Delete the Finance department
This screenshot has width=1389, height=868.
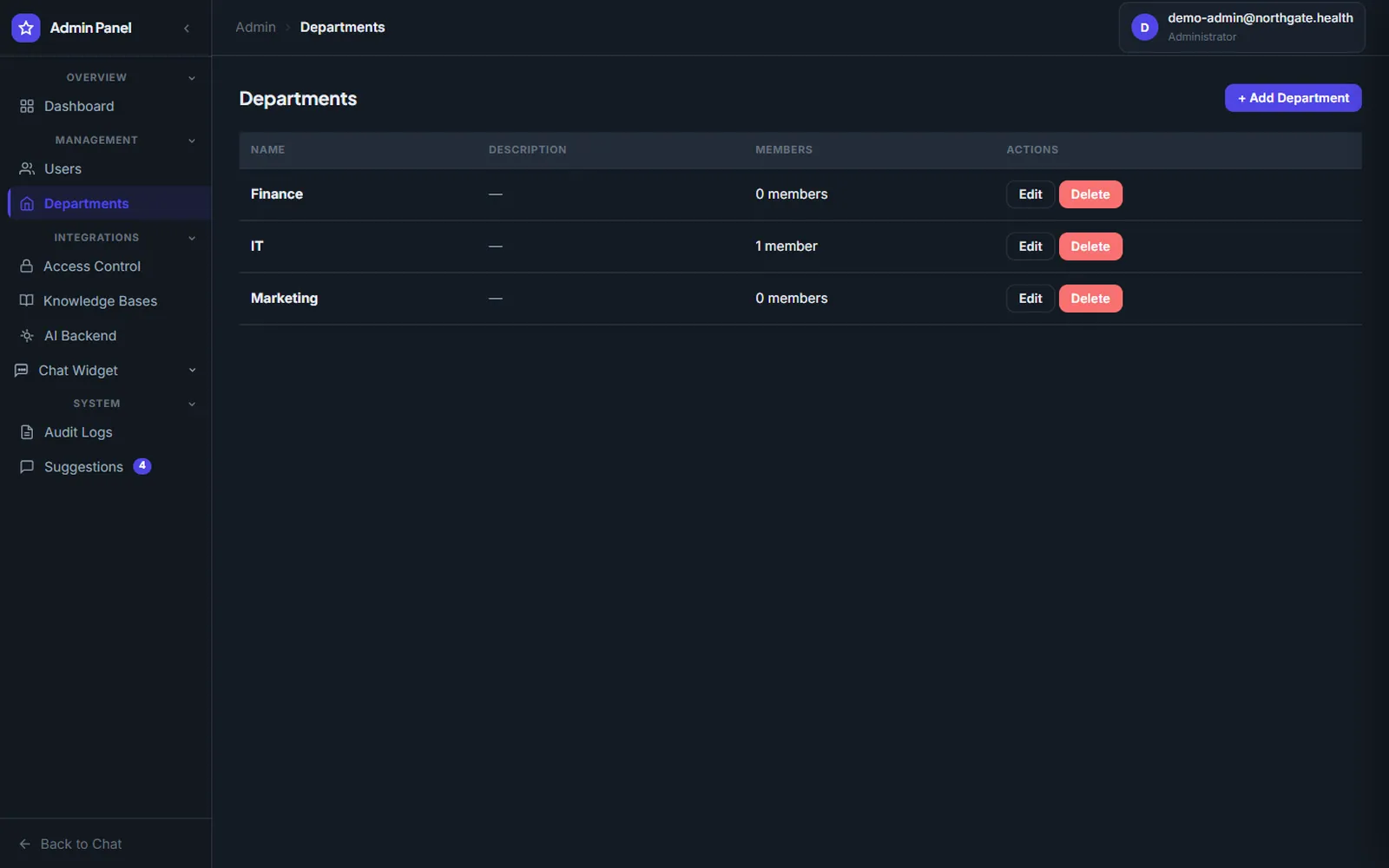tap(1090, 194)
